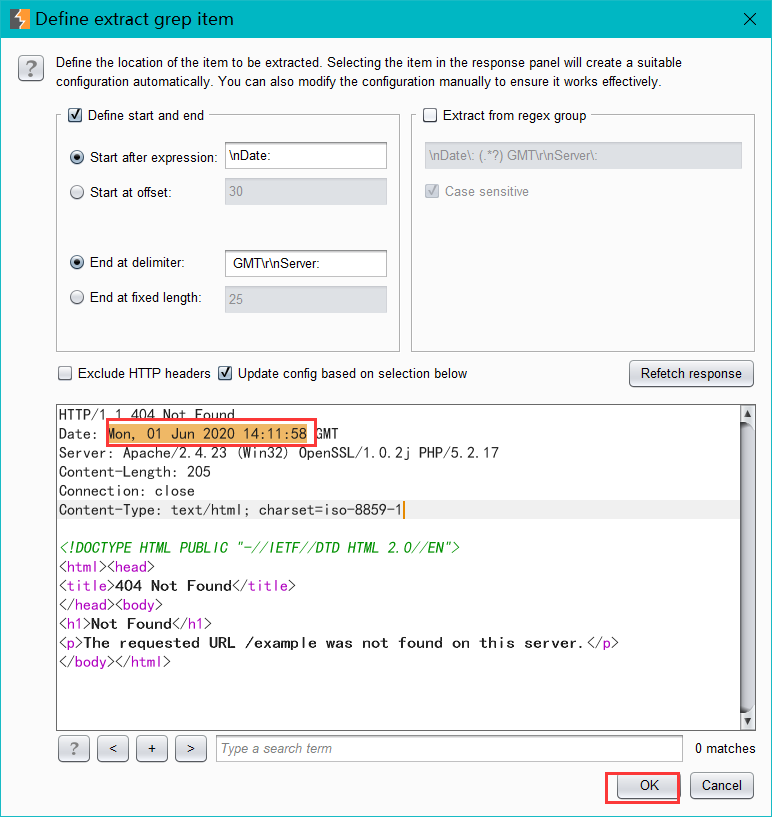Click the Refetch response button

click(691, 374)
